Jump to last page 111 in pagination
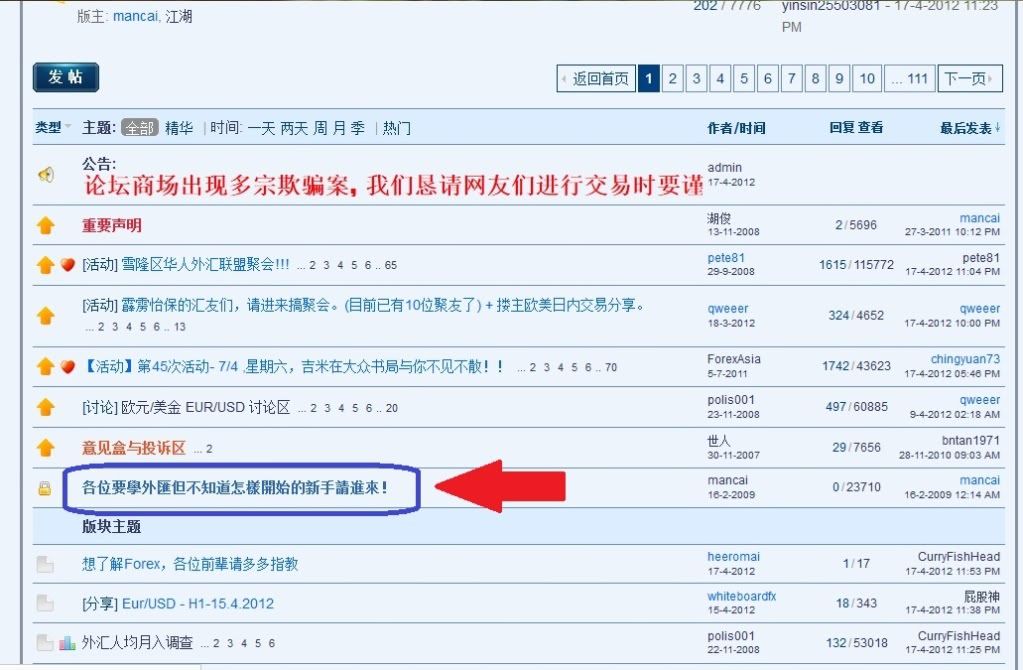 pos(909,79)
